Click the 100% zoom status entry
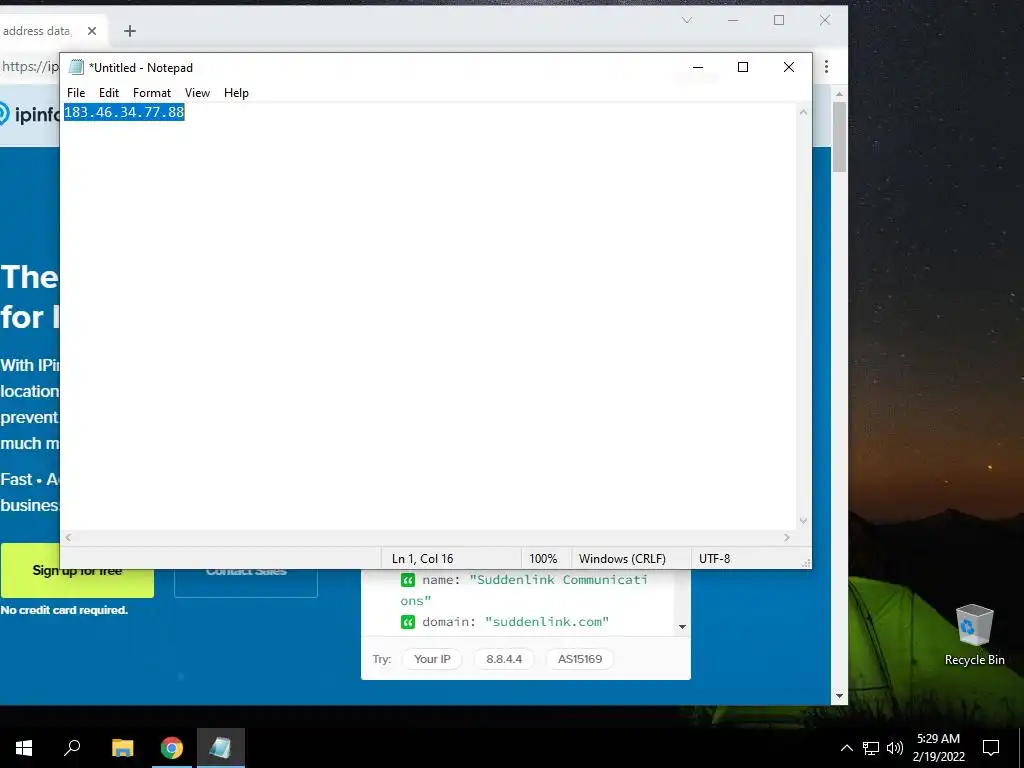Image resolution: width=1024 pixels, height=768 pixels. pyautogui.click(x=543, y=558)
